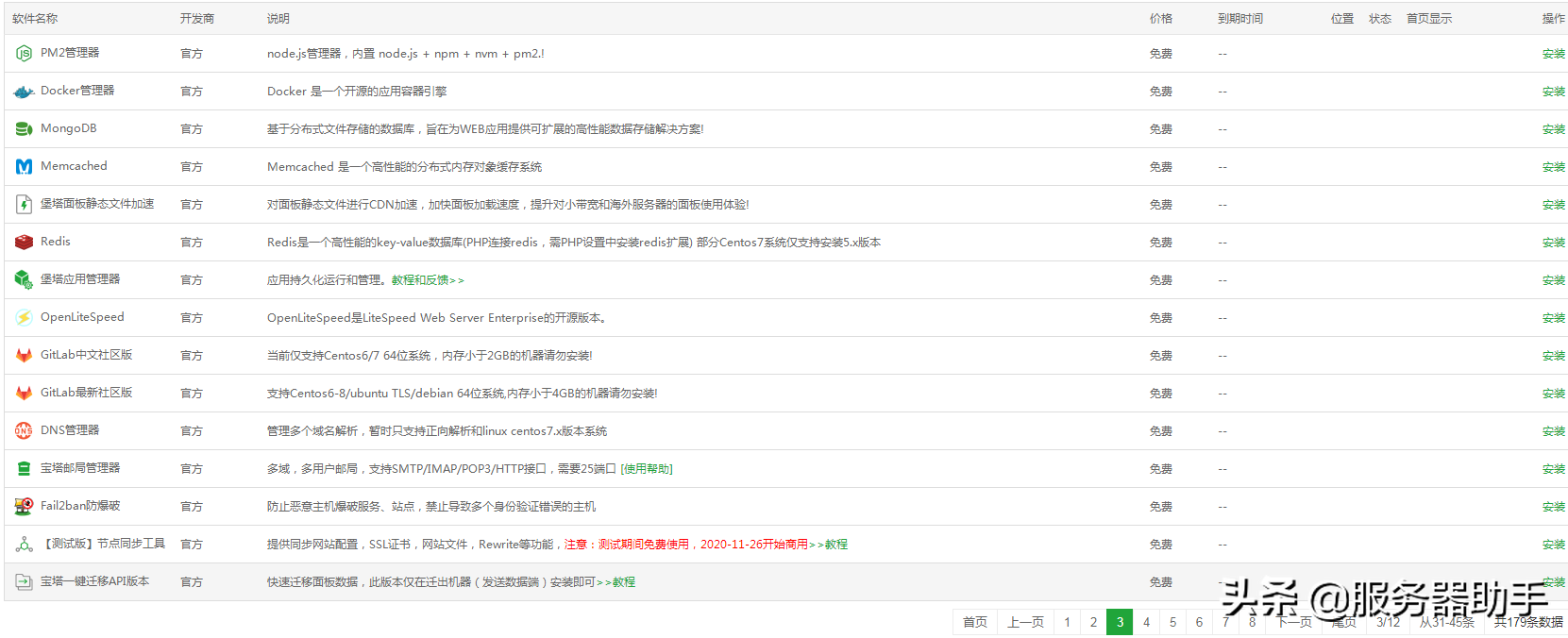
Task: Click the 说明 column header
Action: pos(278,19)
